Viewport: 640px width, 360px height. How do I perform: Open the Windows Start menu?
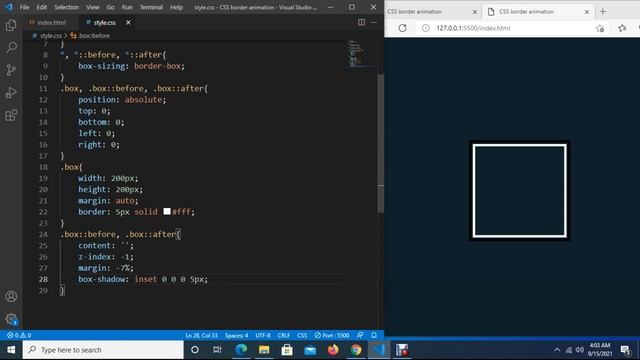click(x=11, y=350)
